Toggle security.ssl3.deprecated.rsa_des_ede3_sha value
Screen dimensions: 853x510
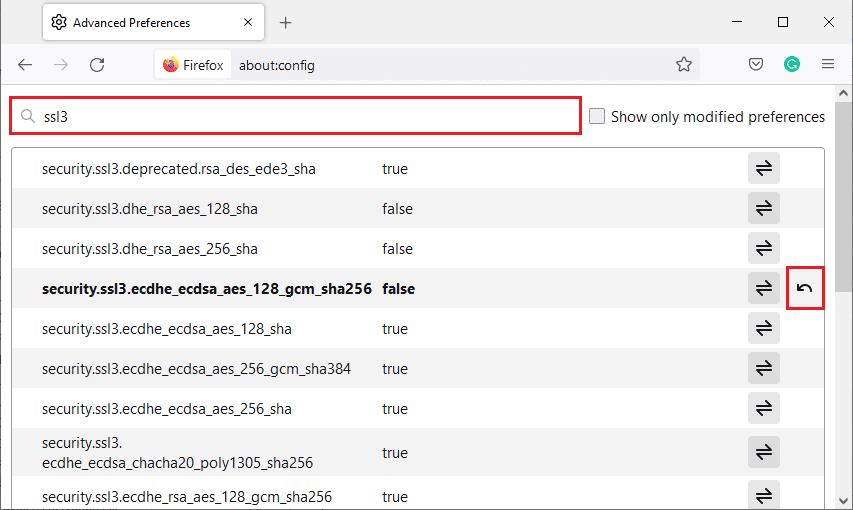click(764, 168)
